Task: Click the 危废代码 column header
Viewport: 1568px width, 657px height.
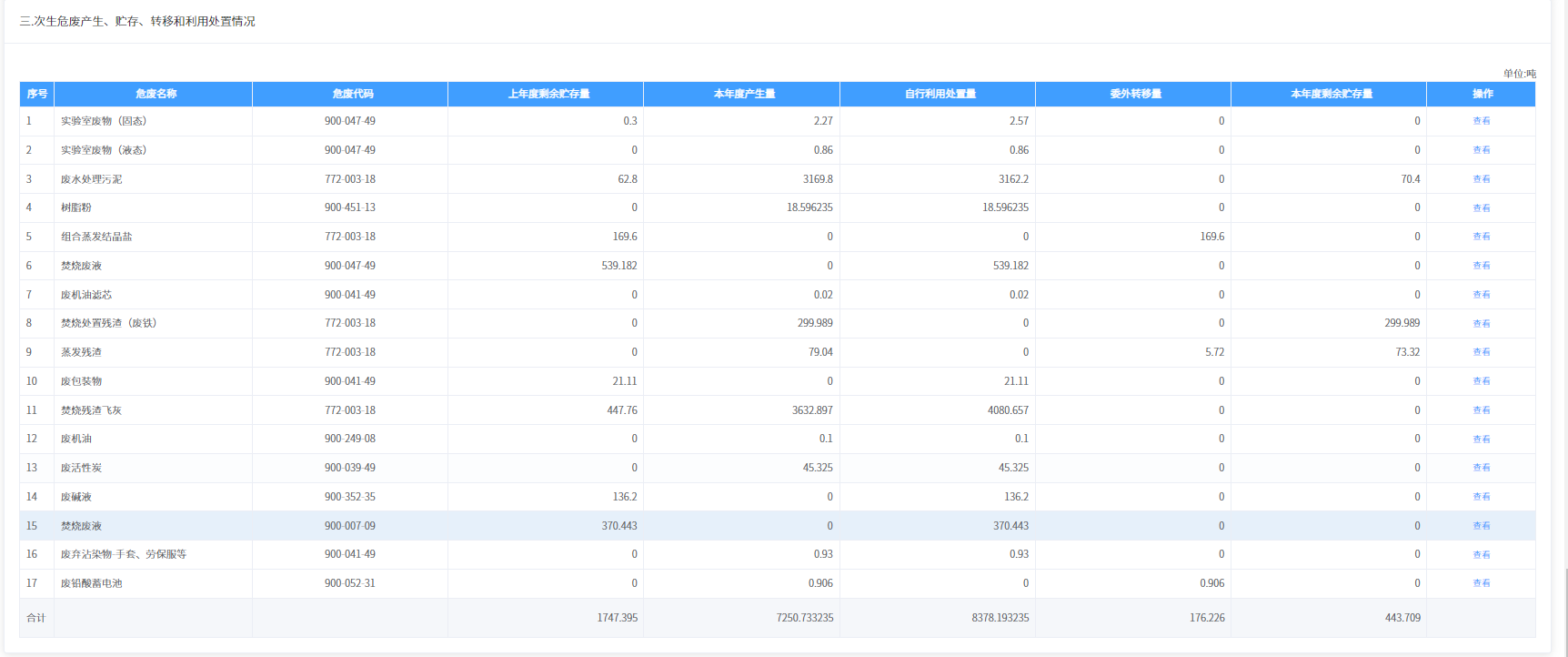Action: tap(352, 94)
